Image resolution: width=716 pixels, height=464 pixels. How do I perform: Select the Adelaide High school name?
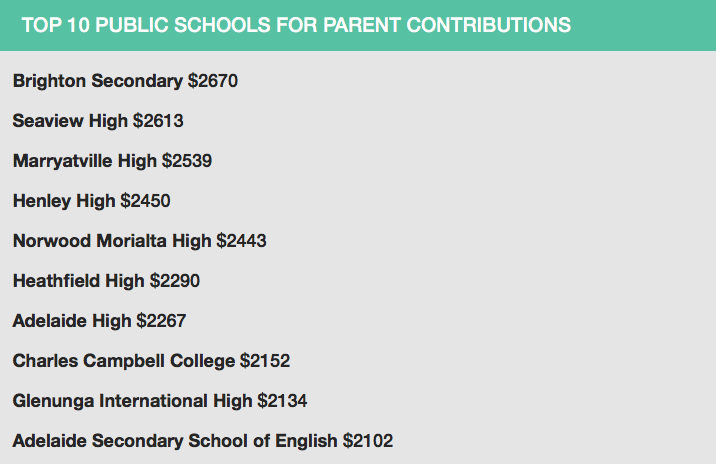pos(72,321)
